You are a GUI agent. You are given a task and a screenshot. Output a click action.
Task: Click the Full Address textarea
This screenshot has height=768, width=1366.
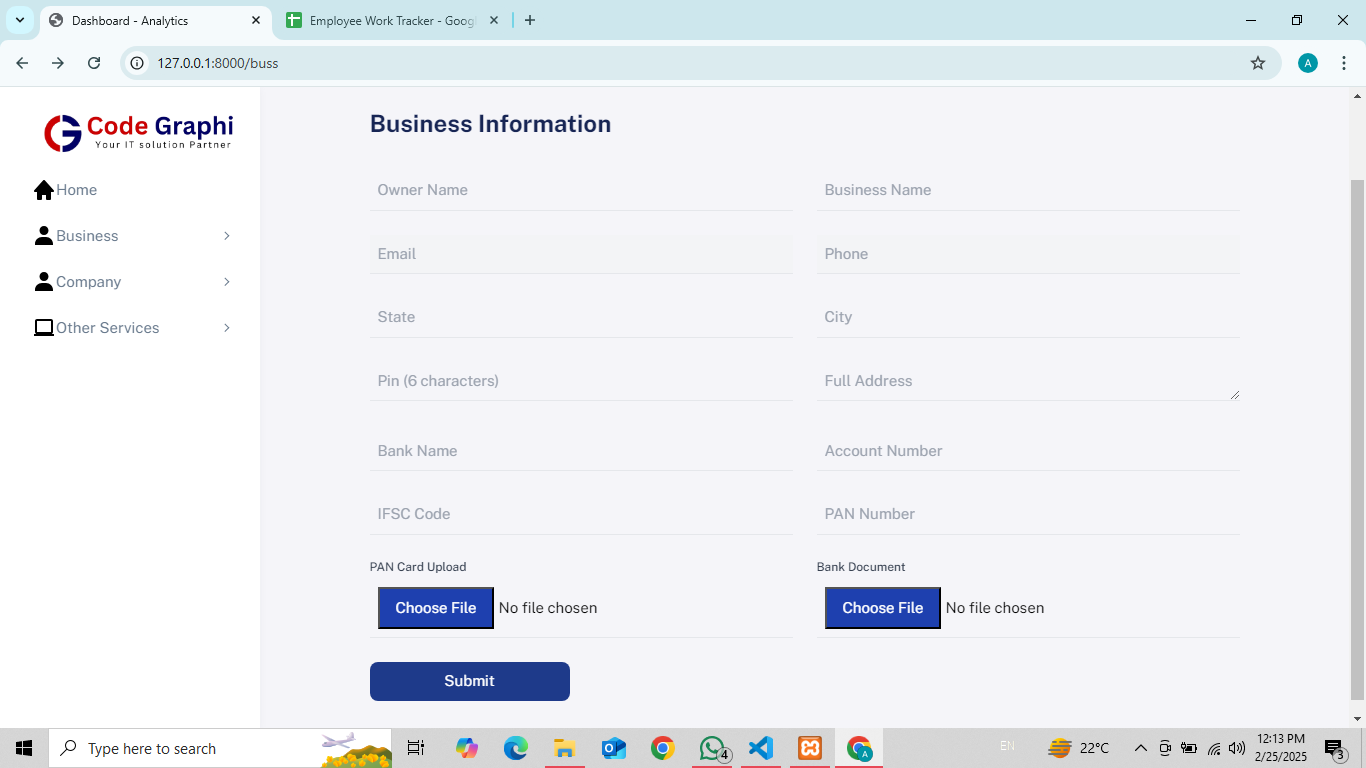(x=1028, y=381)
